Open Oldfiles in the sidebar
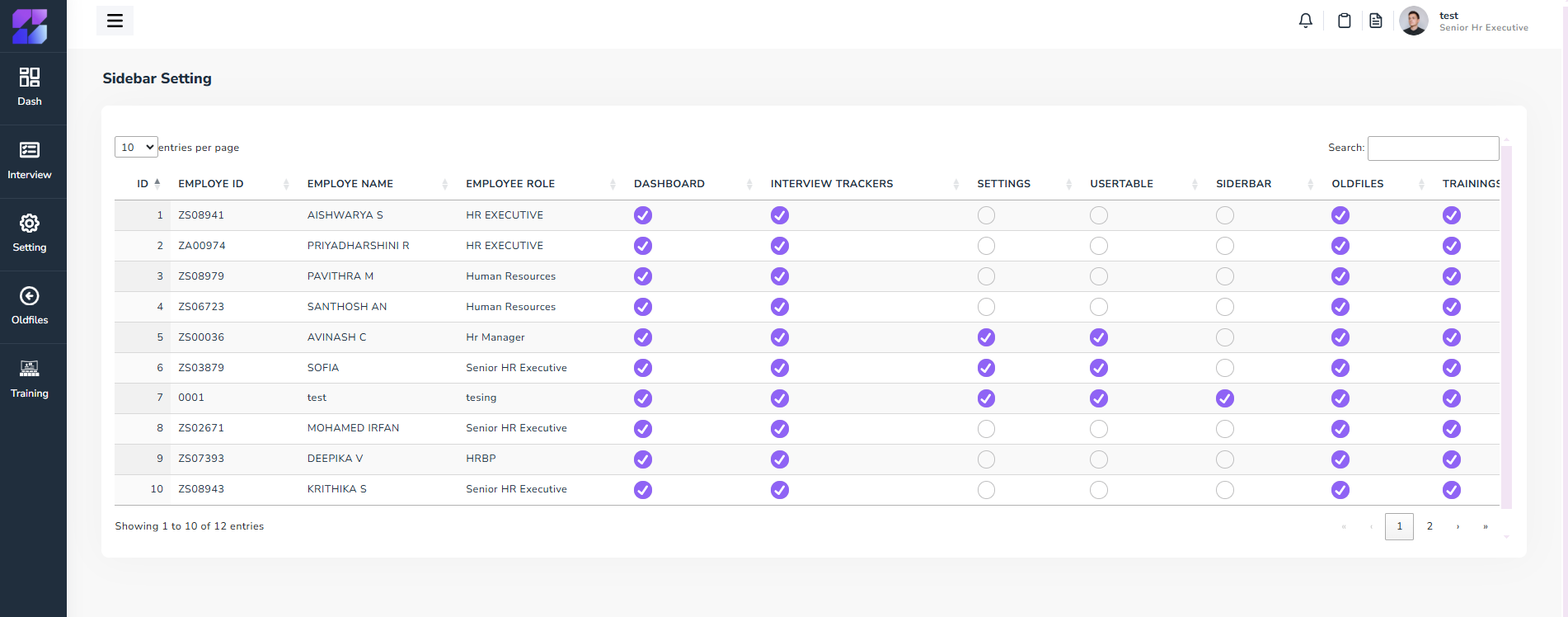1568x617 pixels. [30, 306]
